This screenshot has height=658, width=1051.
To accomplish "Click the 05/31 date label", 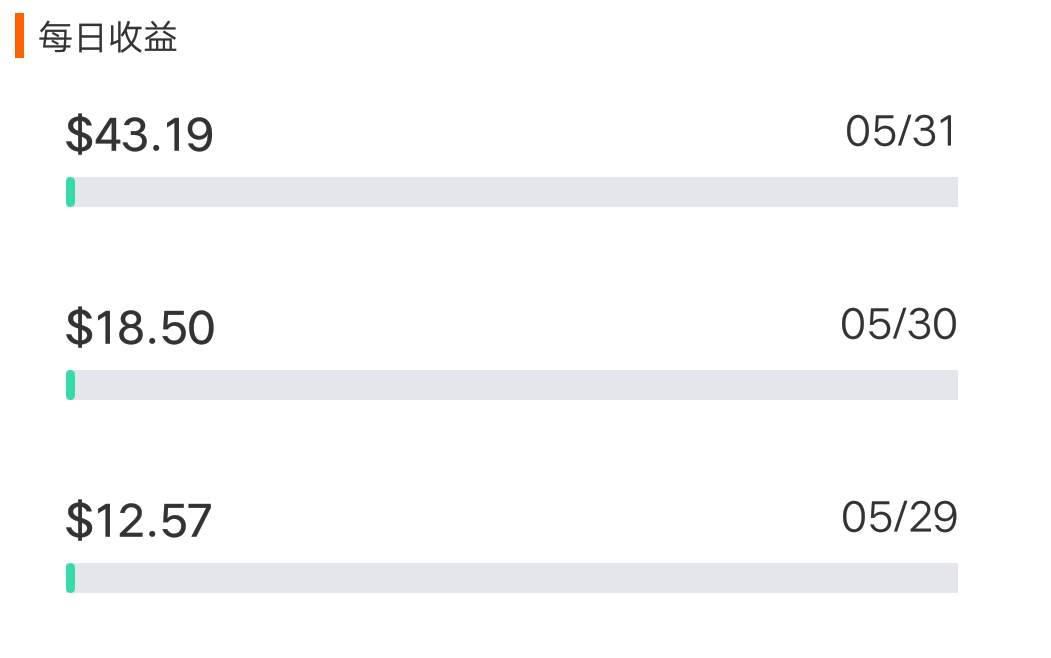I will [900, 131].
